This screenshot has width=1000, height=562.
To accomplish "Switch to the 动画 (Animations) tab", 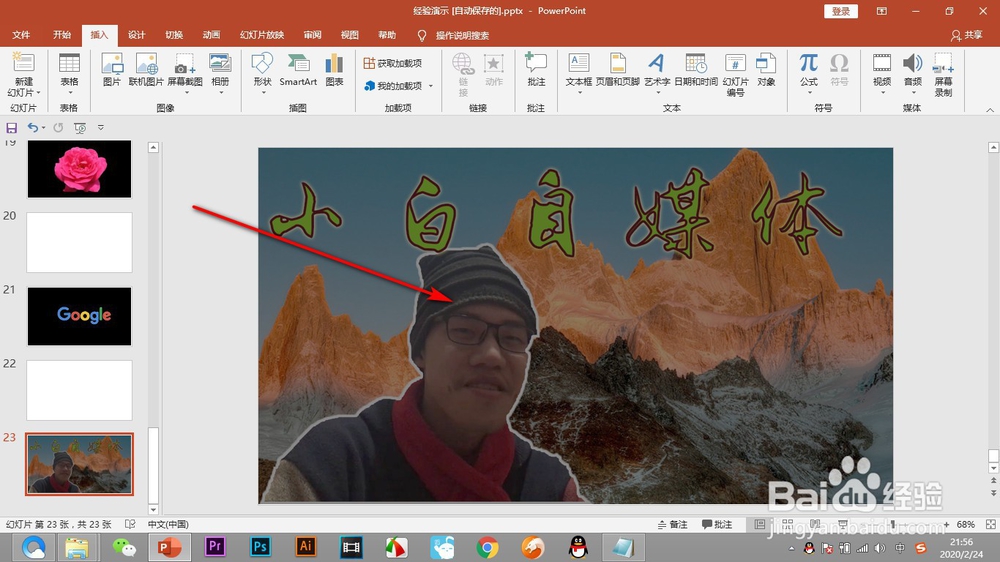I will point(211,35).
